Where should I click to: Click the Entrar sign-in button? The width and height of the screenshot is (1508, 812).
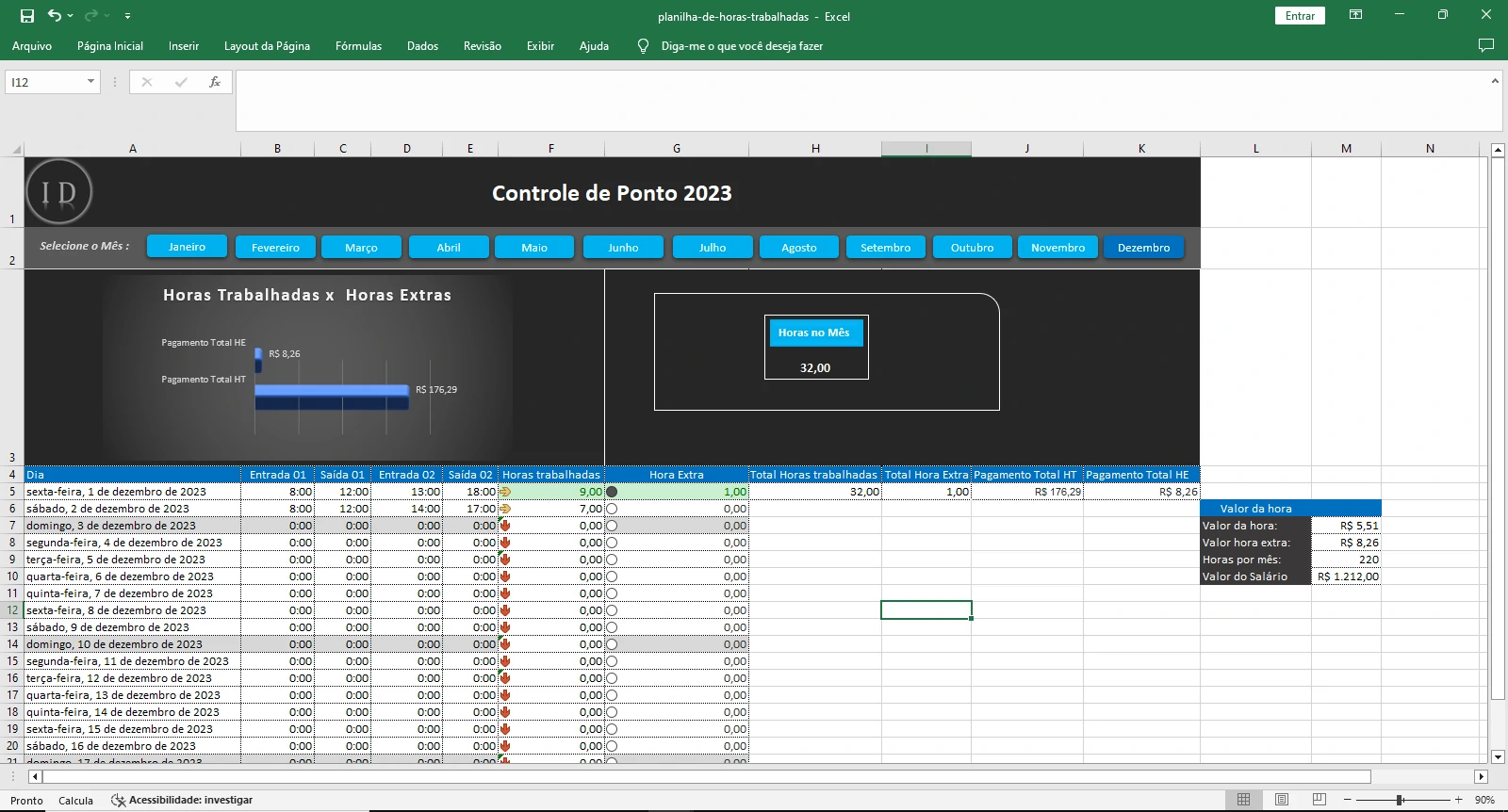click(x=1300, y=15)
